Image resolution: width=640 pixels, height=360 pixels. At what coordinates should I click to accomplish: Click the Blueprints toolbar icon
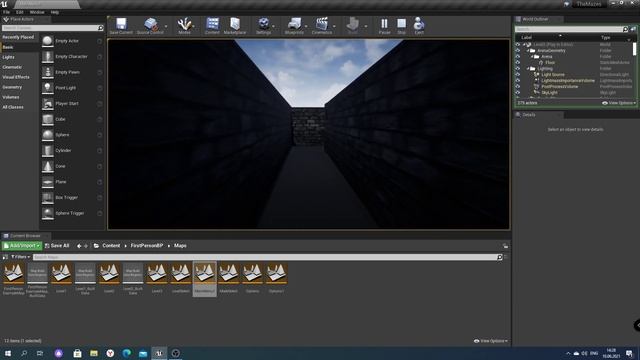click(x=294, y=25)
